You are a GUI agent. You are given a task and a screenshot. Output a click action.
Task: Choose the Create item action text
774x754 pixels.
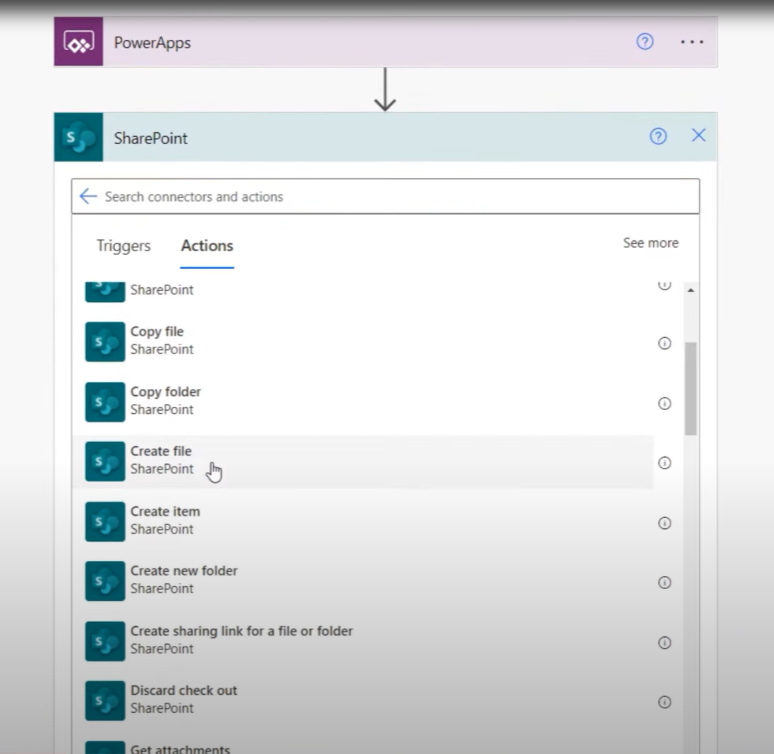[x=165, y=511]
